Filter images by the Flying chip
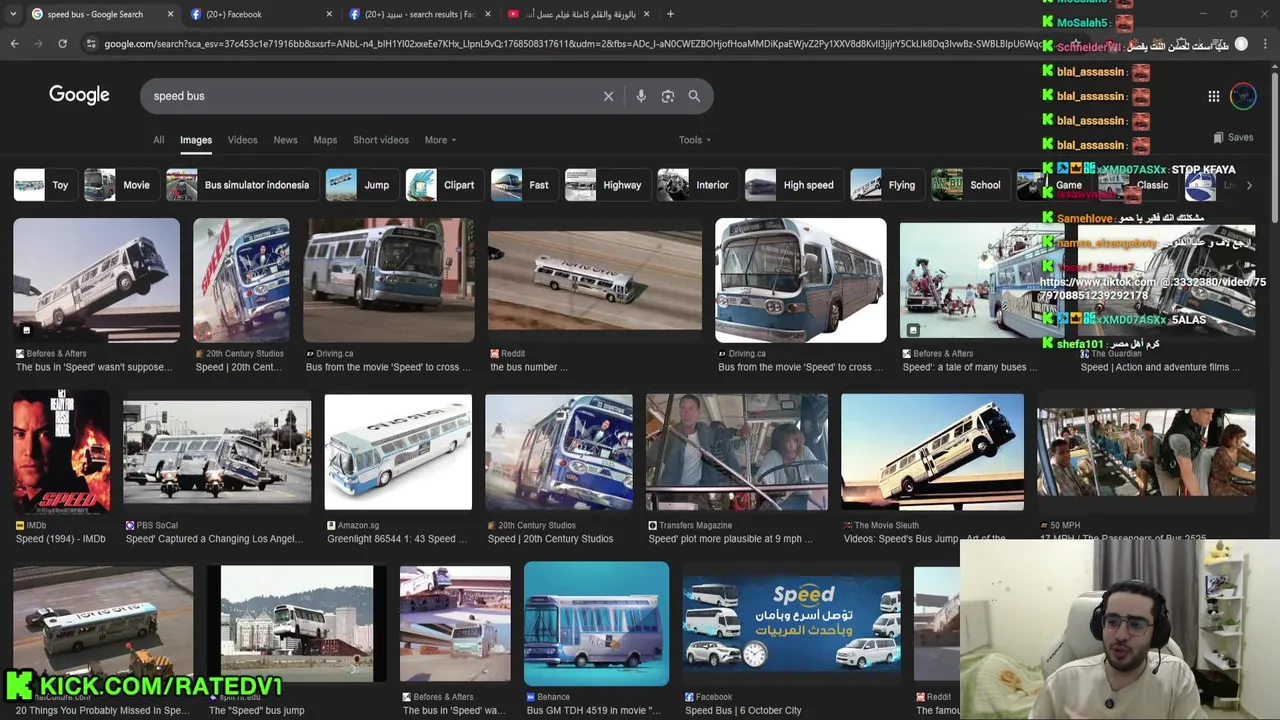This screenshot has height=720, width=1280. click(x=886, y=185)
